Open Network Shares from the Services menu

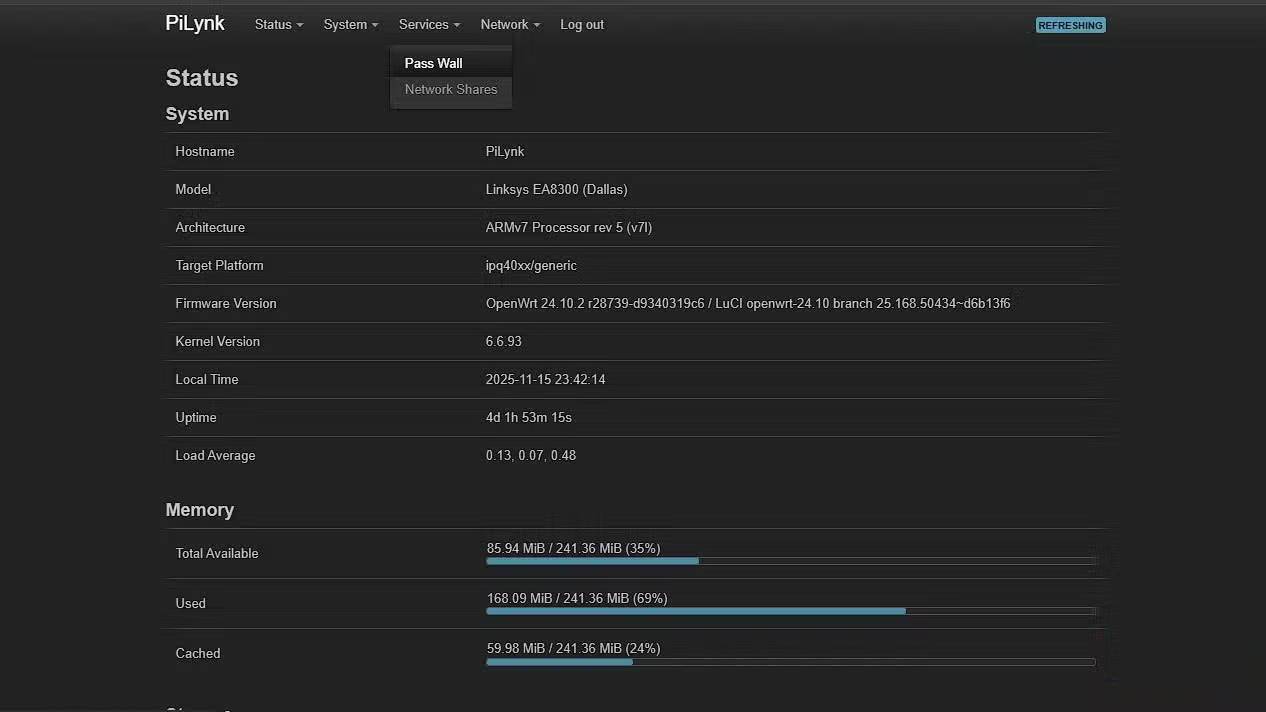451,89
